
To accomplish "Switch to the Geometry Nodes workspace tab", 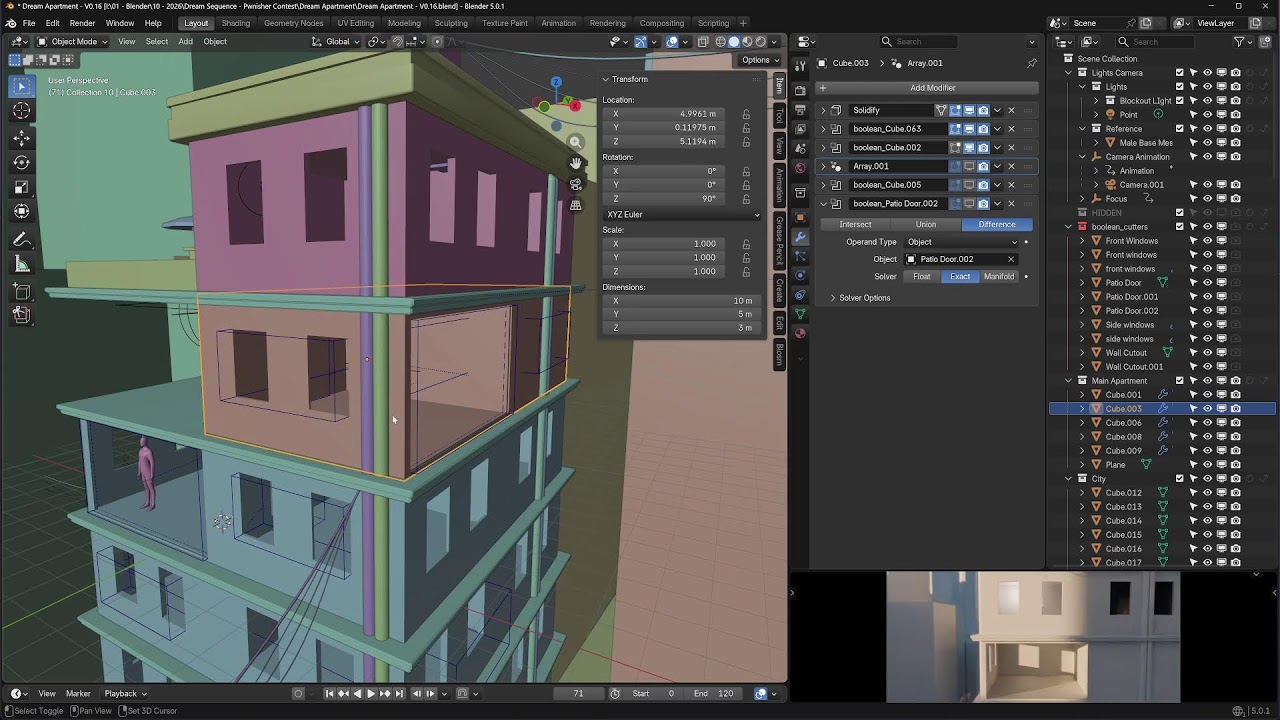I will tap(293, 23).
